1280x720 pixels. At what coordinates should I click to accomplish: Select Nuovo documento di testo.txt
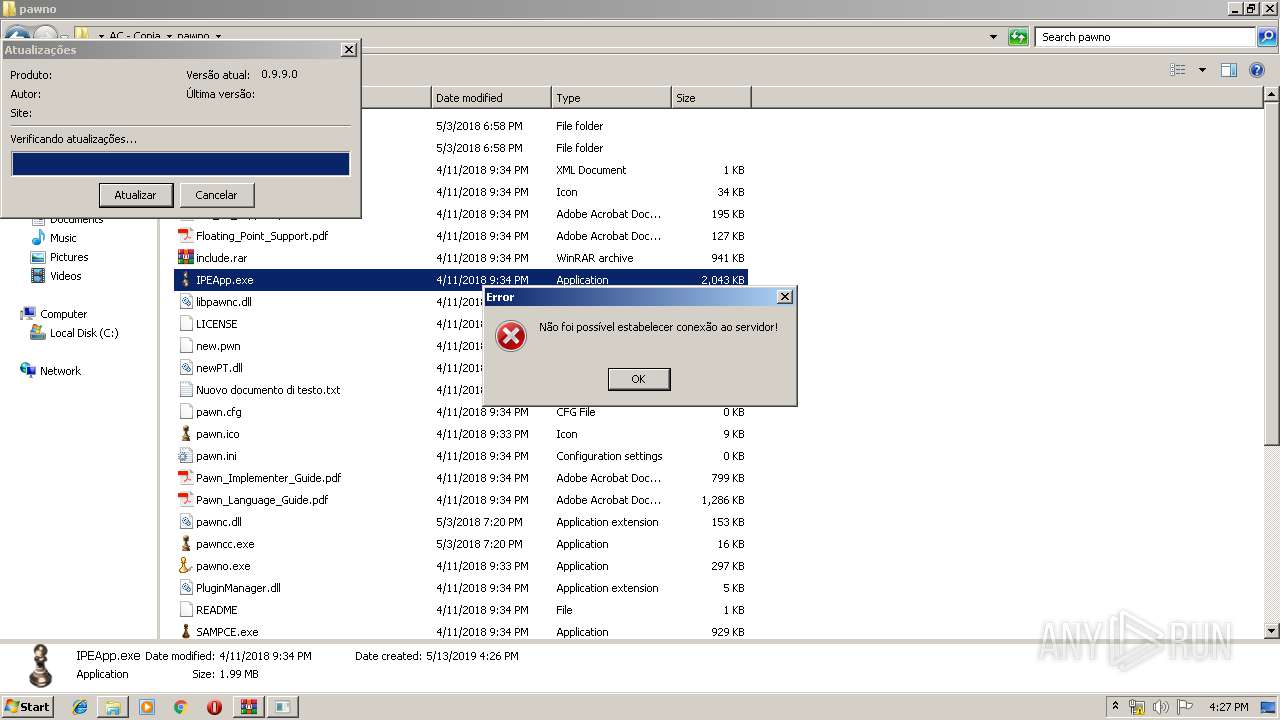coord(267,390)
